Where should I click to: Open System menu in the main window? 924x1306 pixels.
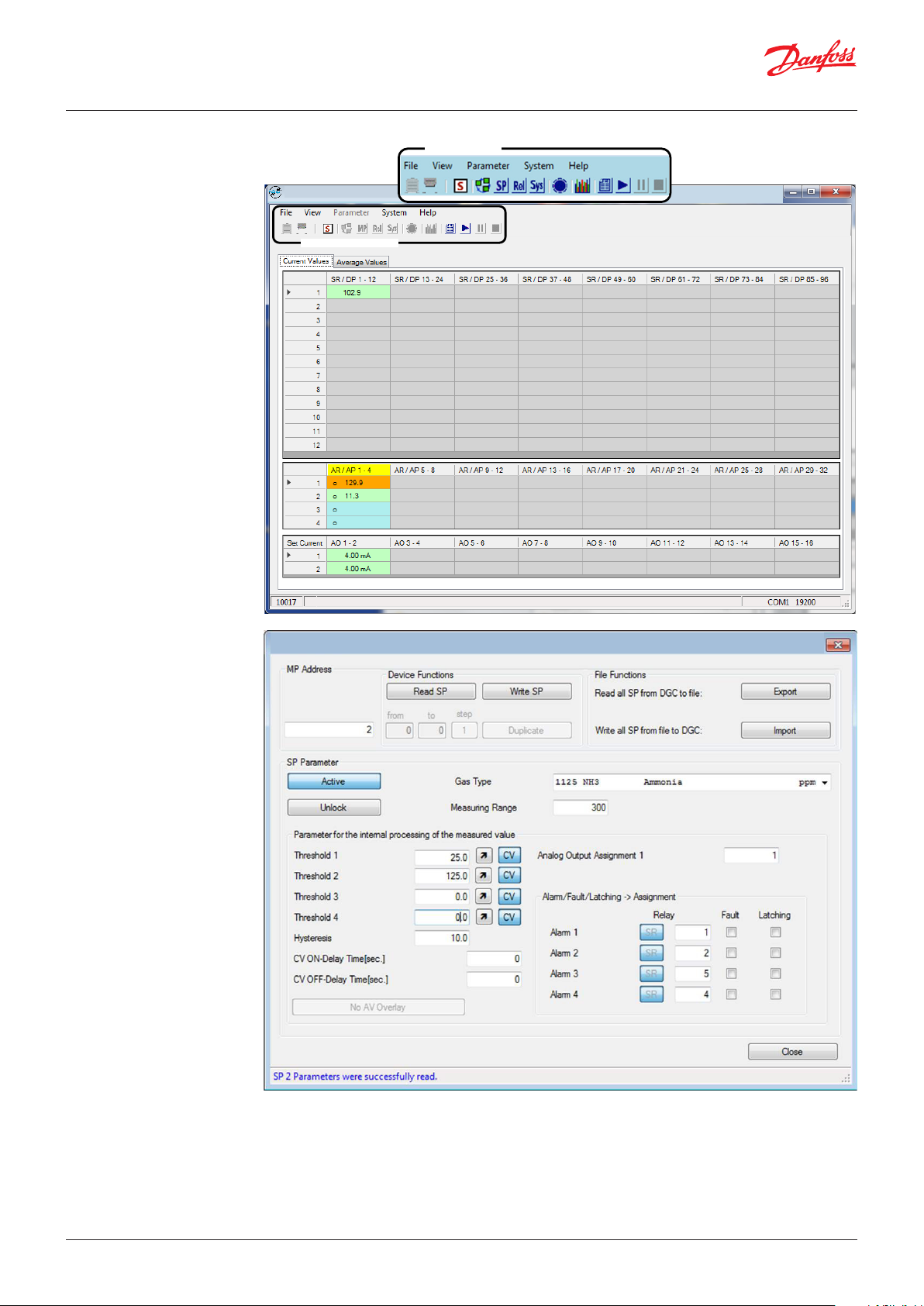394,212
